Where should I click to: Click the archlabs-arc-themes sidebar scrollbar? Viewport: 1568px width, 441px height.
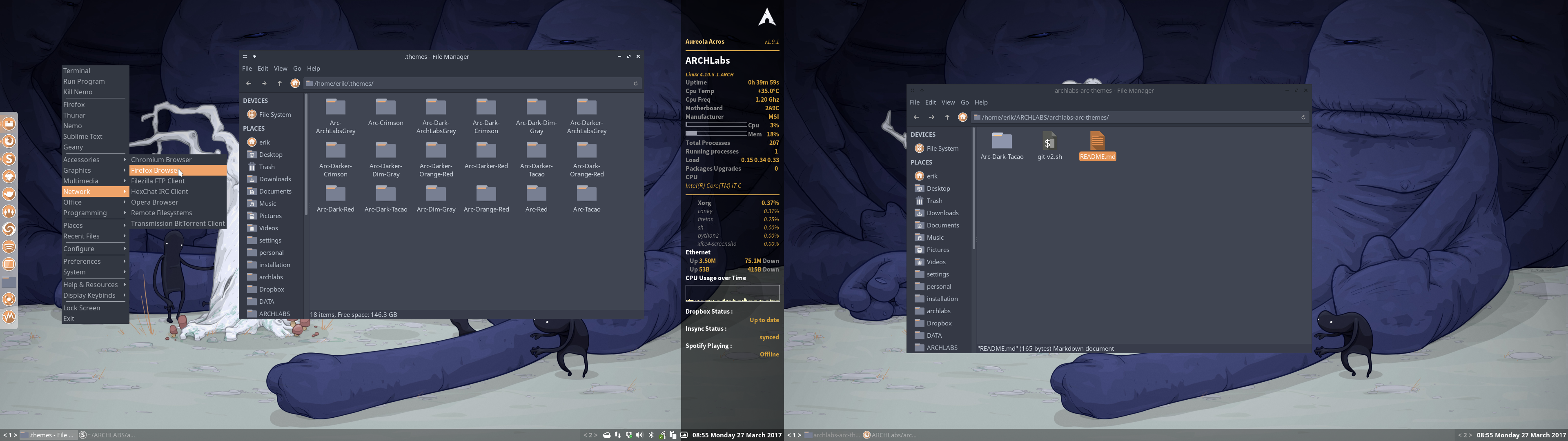(x=974, y=189)
